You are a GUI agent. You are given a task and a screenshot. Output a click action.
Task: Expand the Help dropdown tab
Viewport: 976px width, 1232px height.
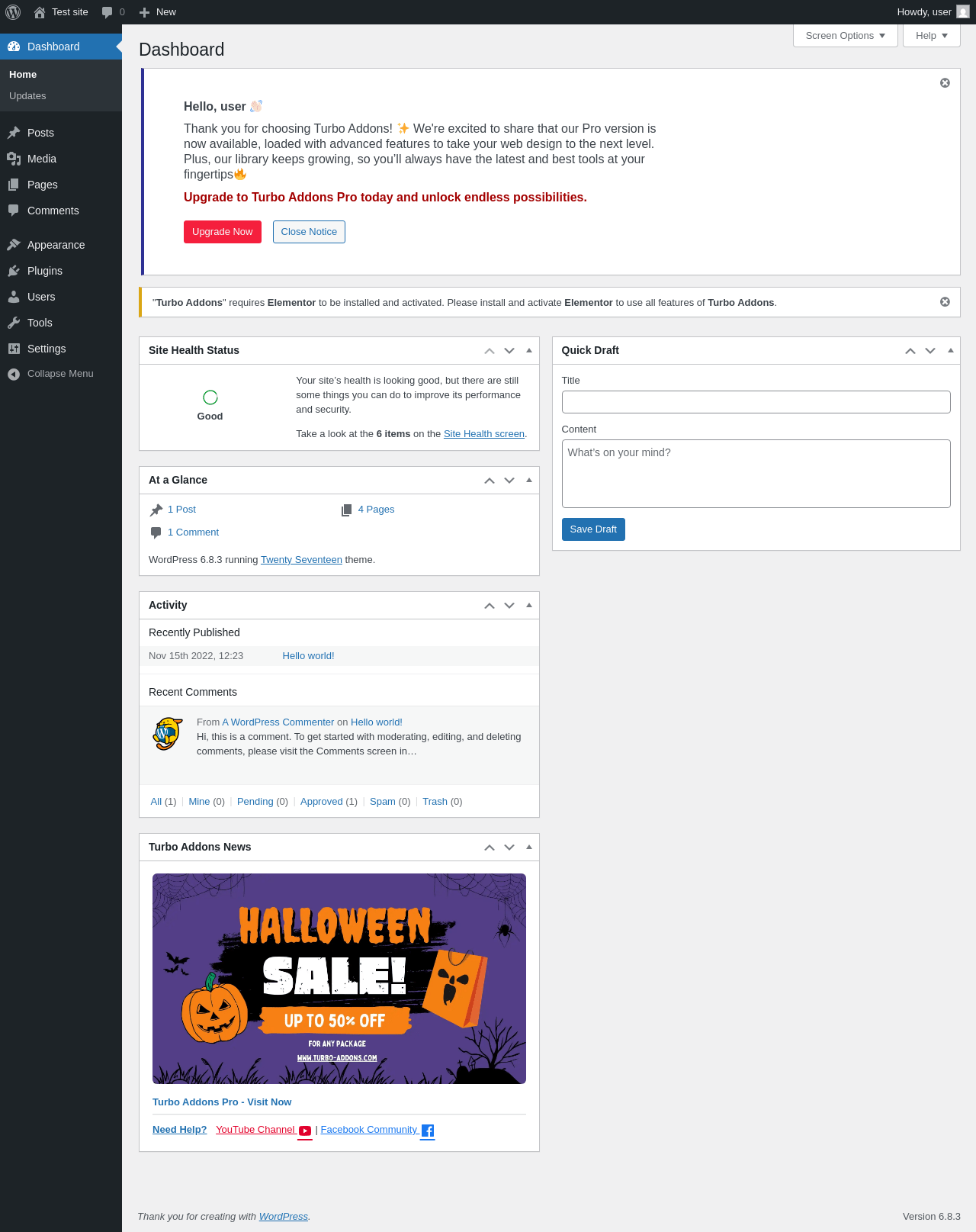(x=932, y=36)
